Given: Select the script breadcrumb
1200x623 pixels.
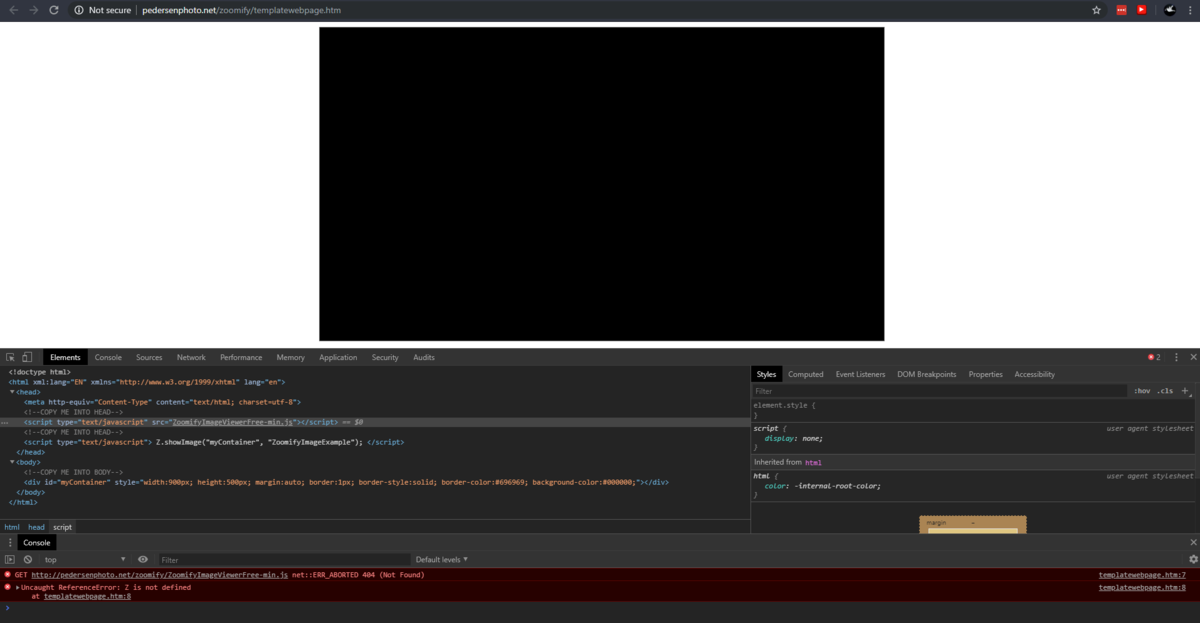Looking at the screenshot, I should point(62,527).
